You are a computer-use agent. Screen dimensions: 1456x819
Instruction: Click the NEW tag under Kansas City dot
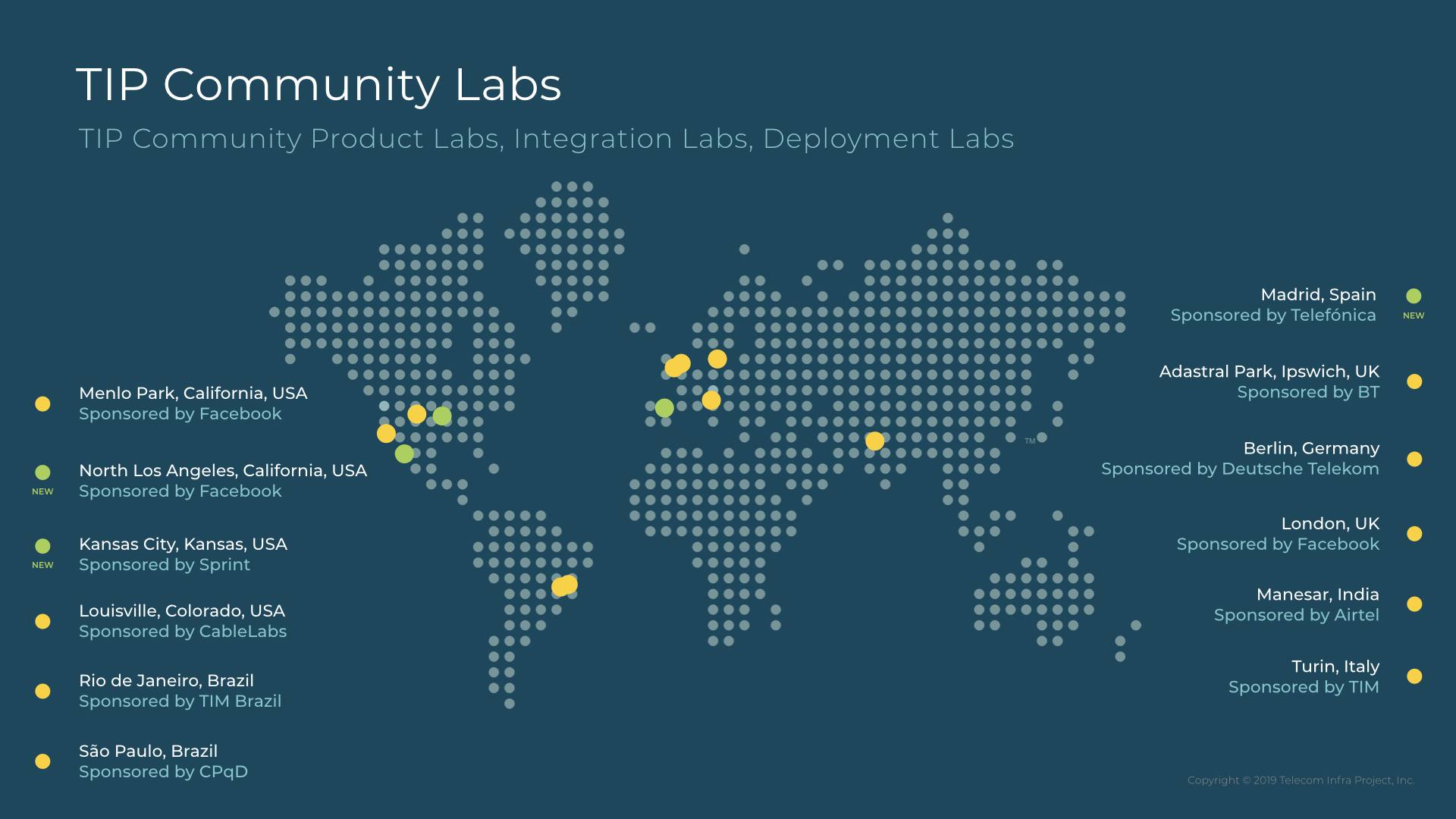tap(42, 565)
